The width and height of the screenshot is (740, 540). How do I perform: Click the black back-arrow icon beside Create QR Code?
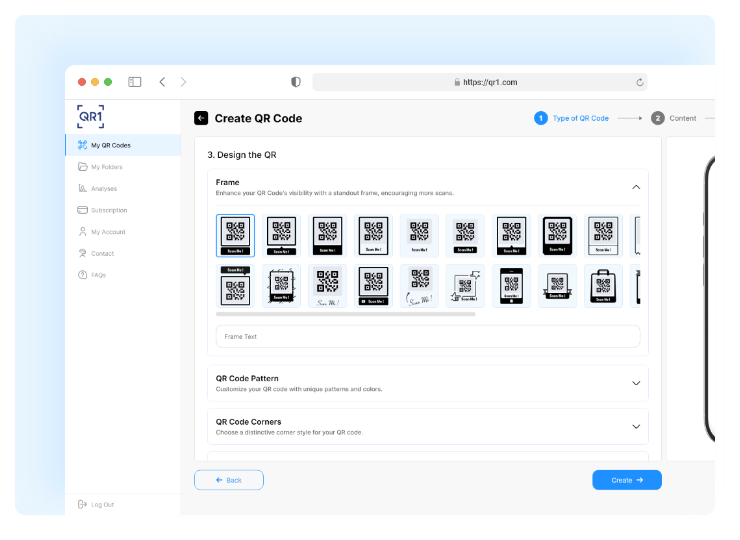point(201,118)
